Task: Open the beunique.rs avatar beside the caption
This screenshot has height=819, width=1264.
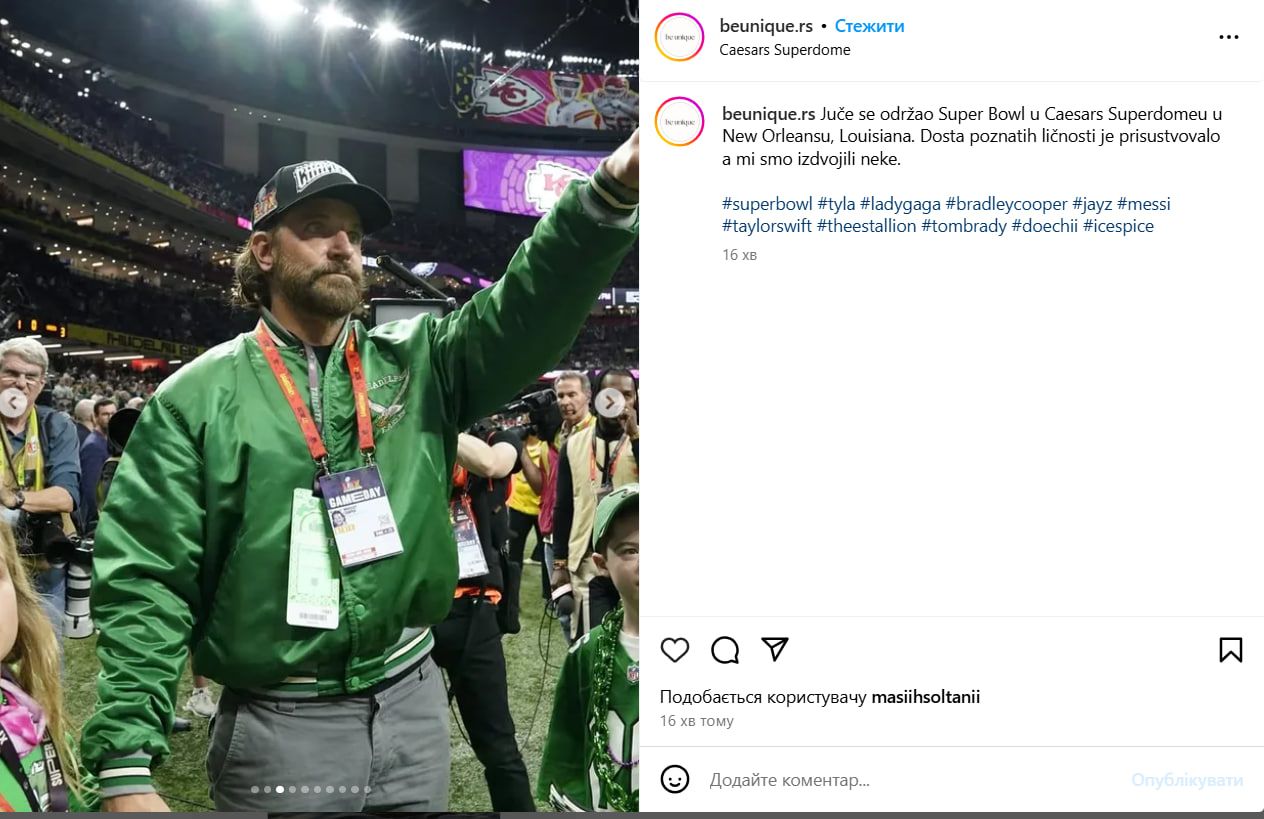Action: [679, 122]
